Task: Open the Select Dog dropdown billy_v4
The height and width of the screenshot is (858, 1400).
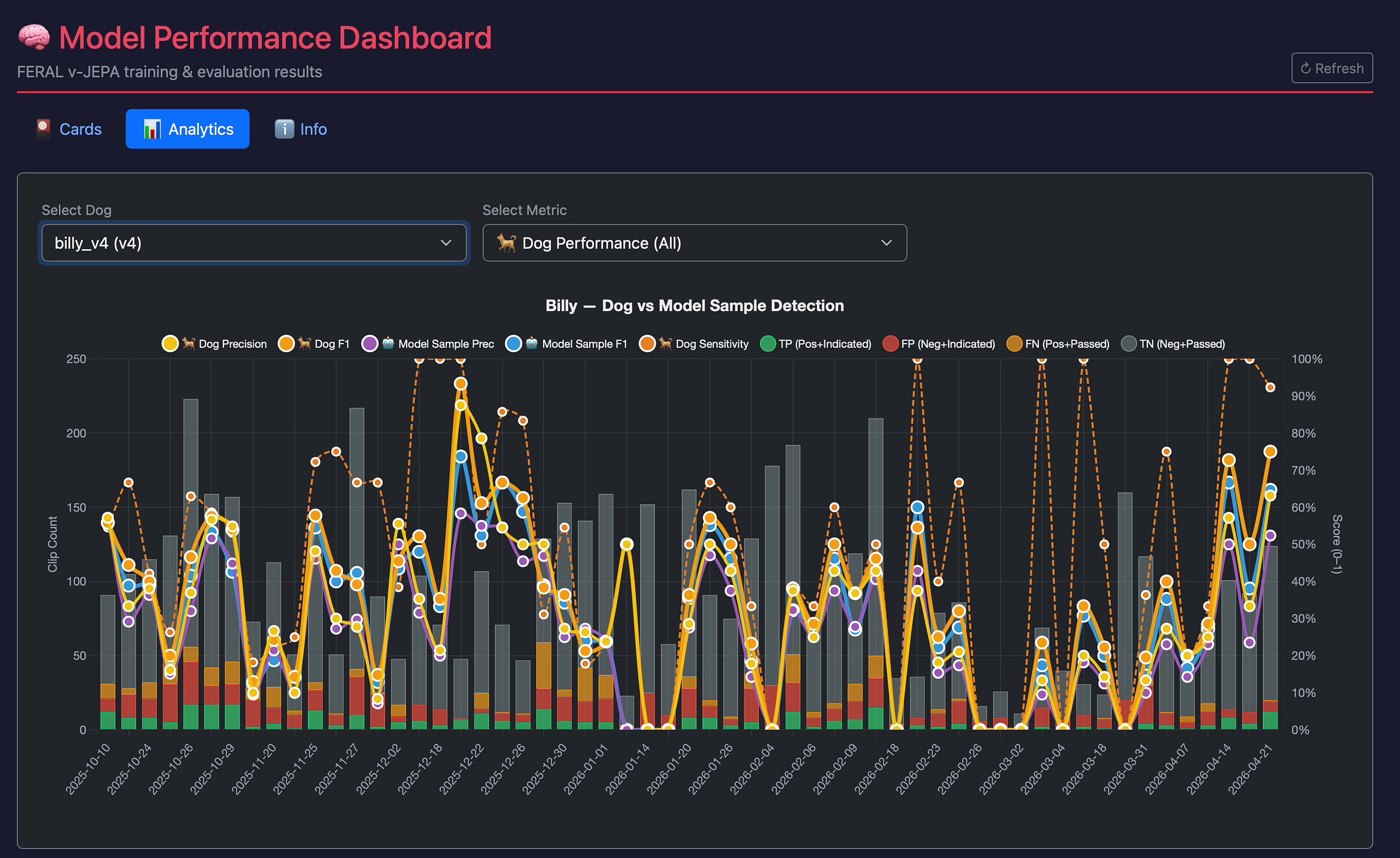Action: point(253,243)
